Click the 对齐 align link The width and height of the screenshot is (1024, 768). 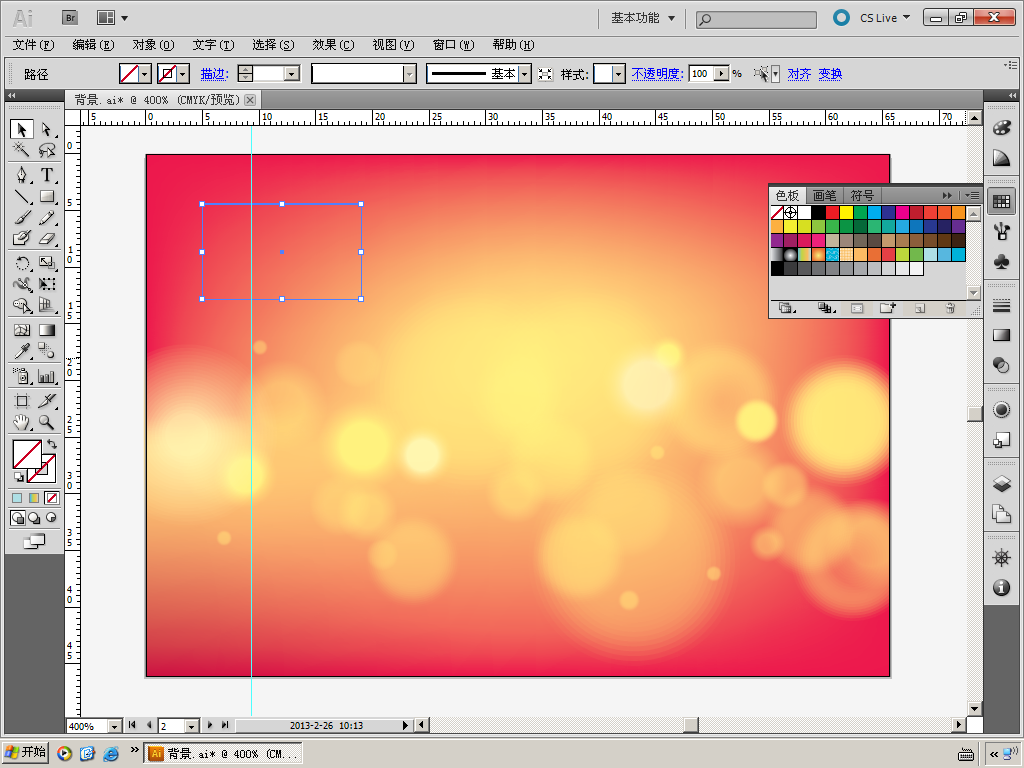(799, 74)
